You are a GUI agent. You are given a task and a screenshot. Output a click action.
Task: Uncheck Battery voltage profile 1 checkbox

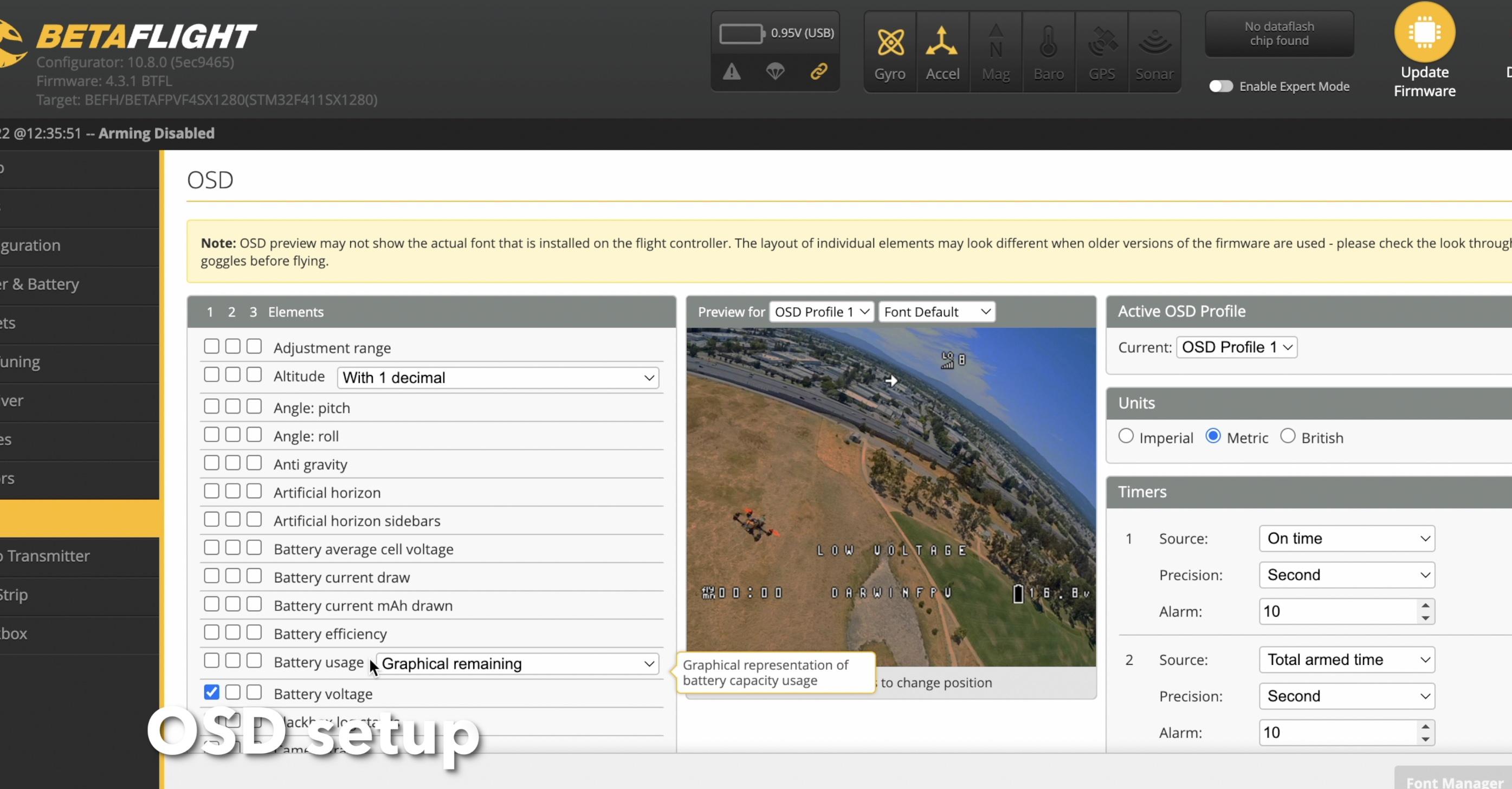coord(211,692)
